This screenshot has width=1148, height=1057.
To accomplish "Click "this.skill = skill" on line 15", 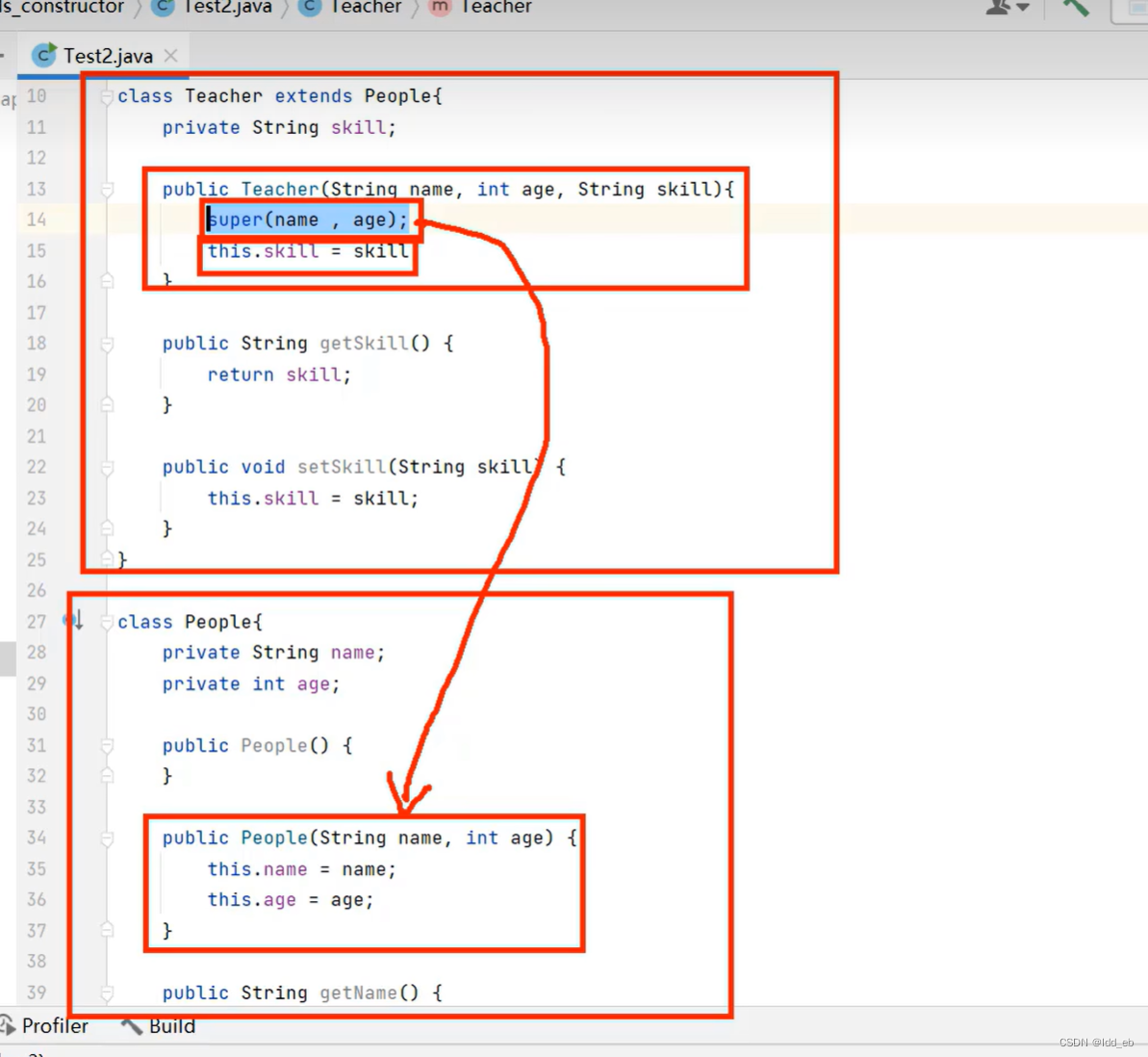I will point(308,251).
